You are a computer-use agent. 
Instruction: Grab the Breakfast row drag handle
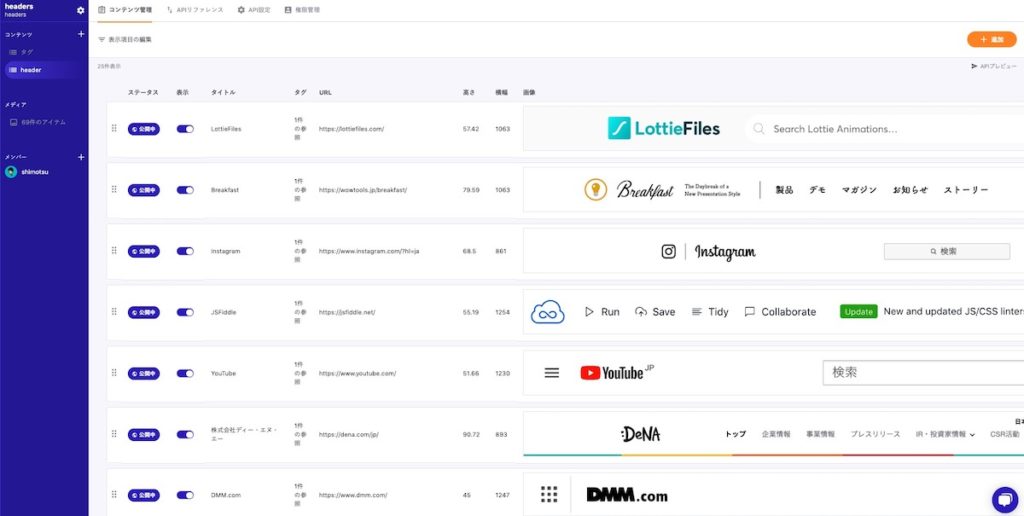(x=114, y=189)
